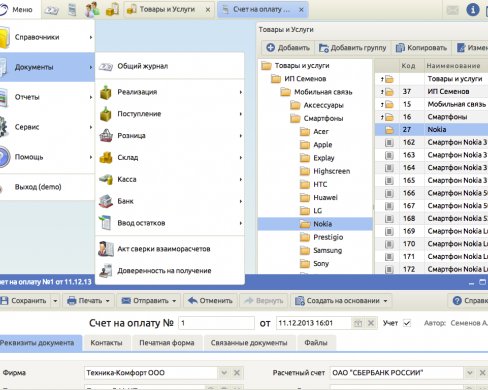Expand the Ввод остатков submenu arrow
Viewport: 488px width, 390px height.
point(240,223)
